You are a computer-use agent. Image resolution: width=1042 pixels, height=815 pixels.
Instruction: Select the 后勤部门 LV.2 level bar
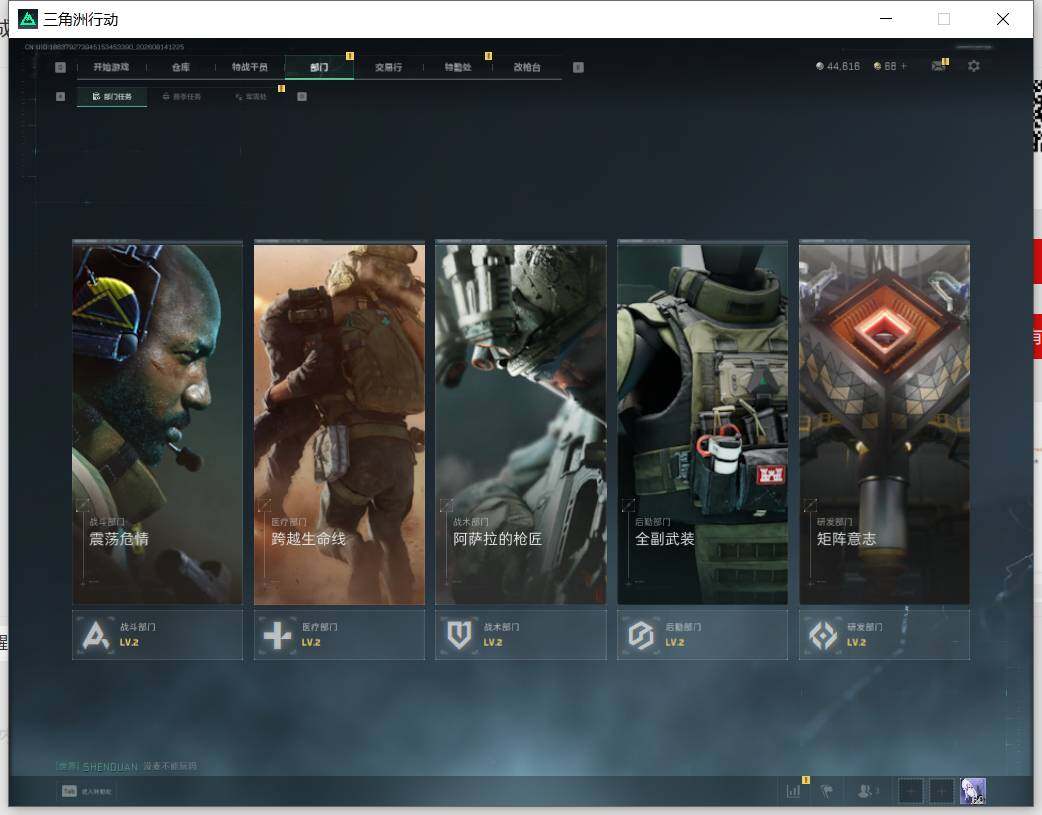pyautogui.click(x=702, y=636)
